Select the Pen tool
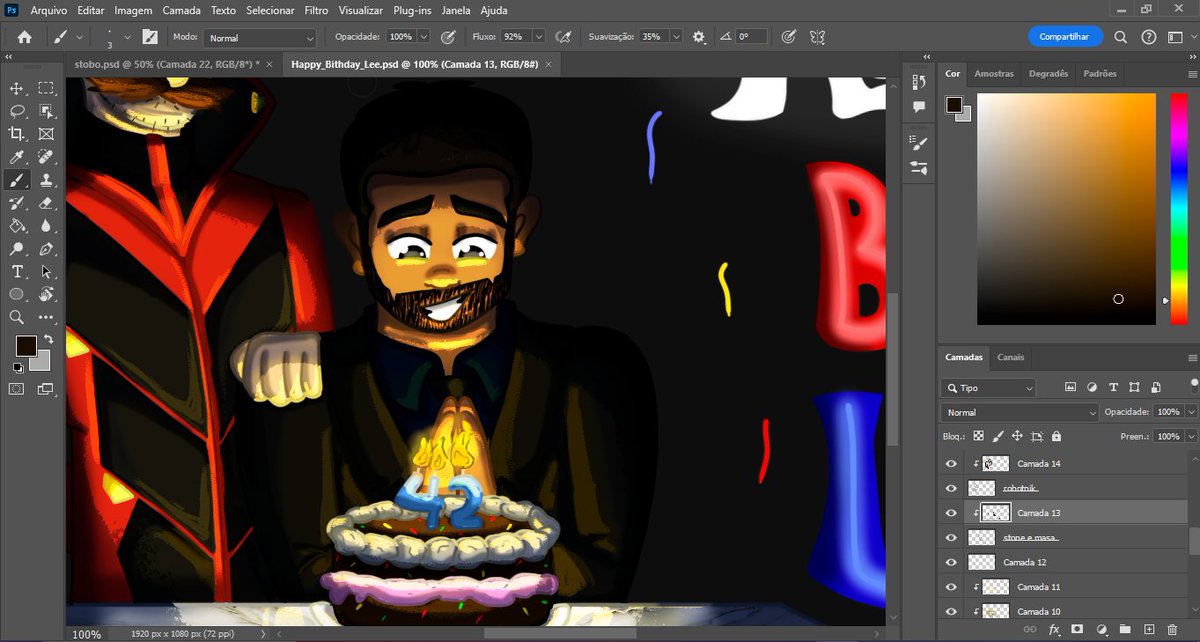This screenshot has height=642, width=1200. click(46, 249)
